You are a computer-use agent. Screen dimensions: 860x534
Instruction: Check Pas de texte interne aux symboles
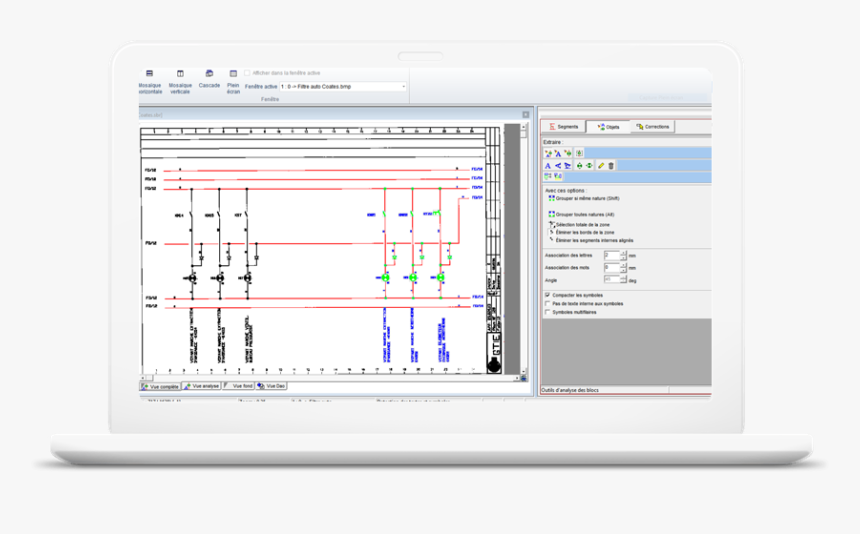547,303
